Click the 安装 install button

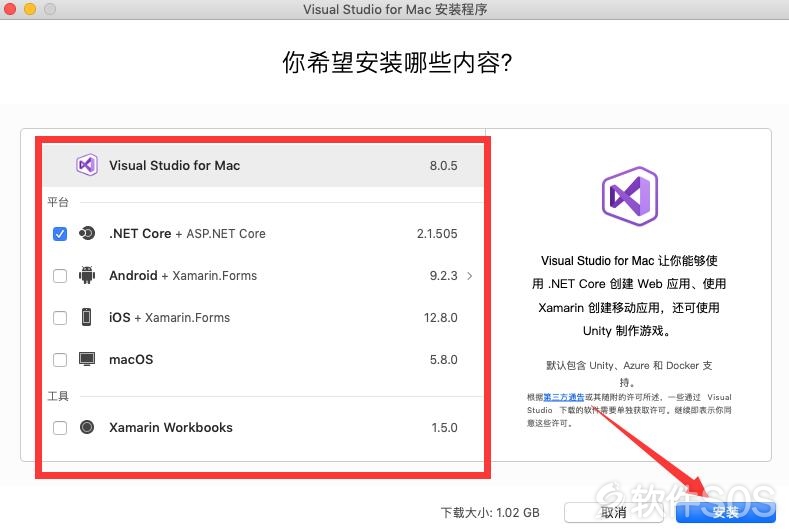pos(725,512)
